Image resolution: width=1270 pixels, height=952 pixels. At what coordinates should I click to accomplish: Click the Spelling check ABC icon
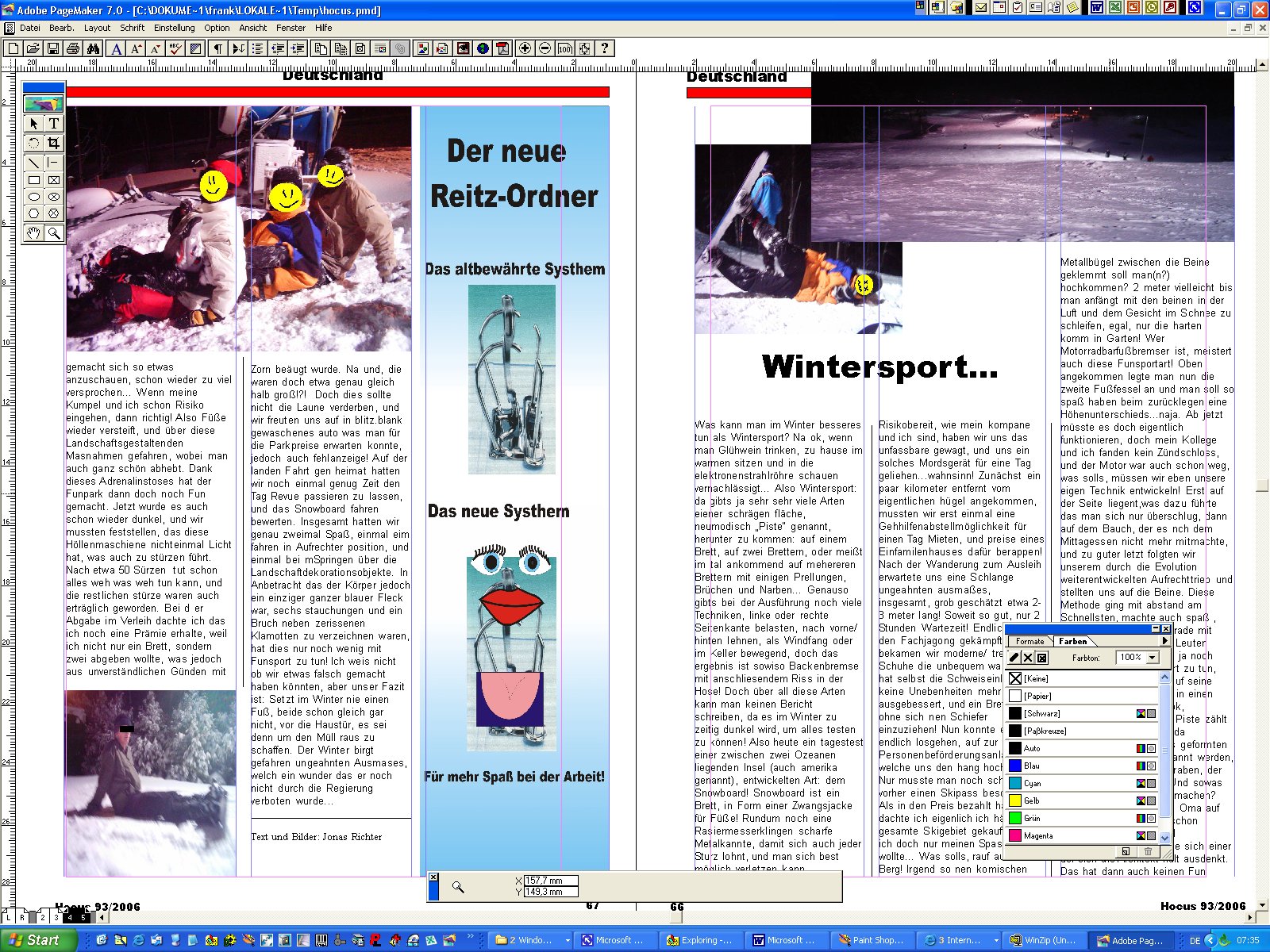(x=176, y=48)
